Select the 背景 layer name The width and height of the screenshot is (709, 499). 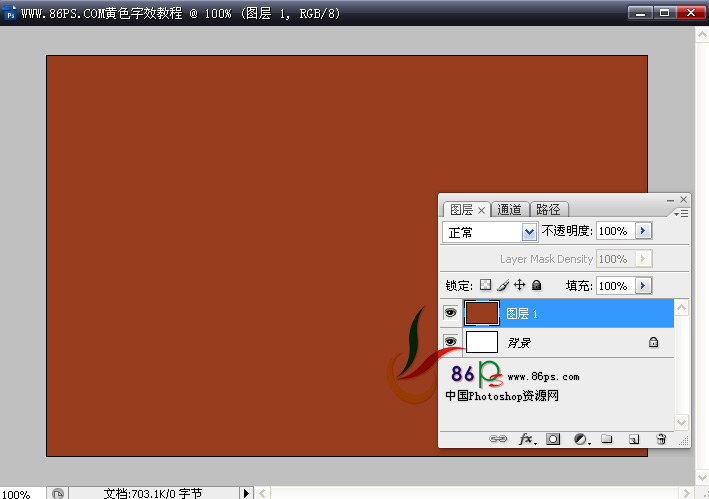[519, 343]
